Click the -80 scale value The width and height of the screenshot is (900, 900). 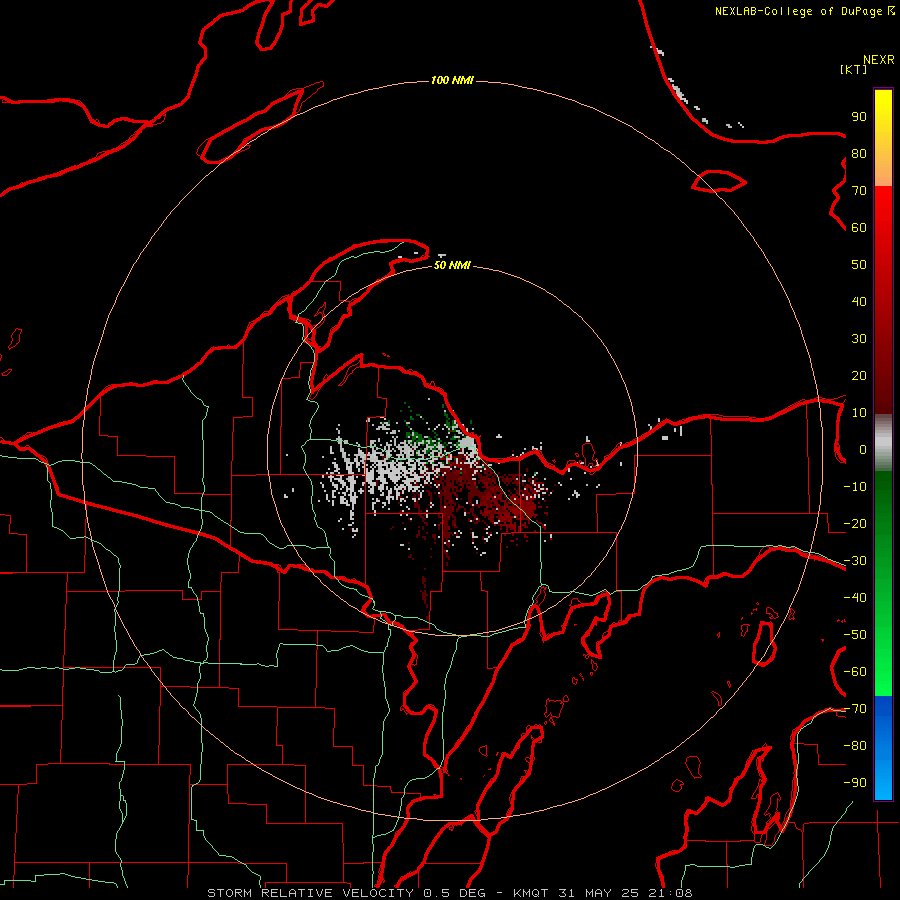(855, 746)
